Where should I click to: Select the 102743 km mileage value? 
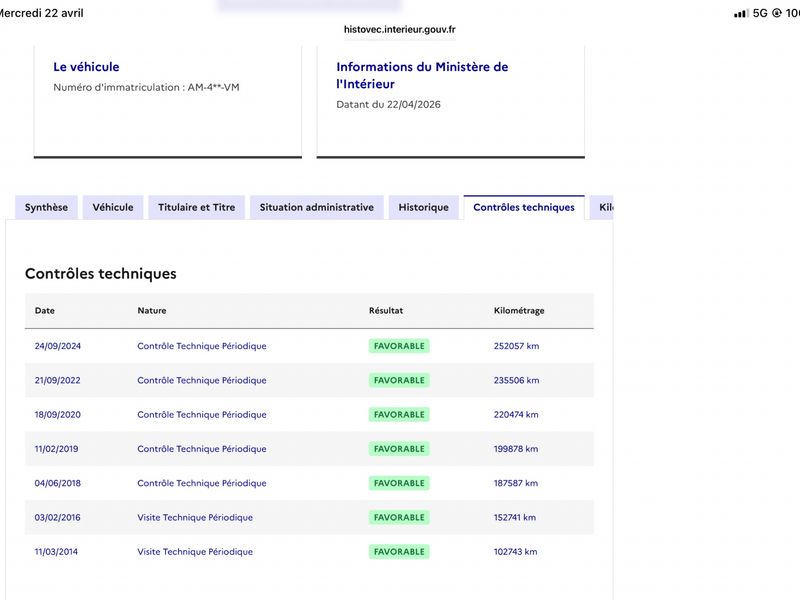[x=515, y=552]
